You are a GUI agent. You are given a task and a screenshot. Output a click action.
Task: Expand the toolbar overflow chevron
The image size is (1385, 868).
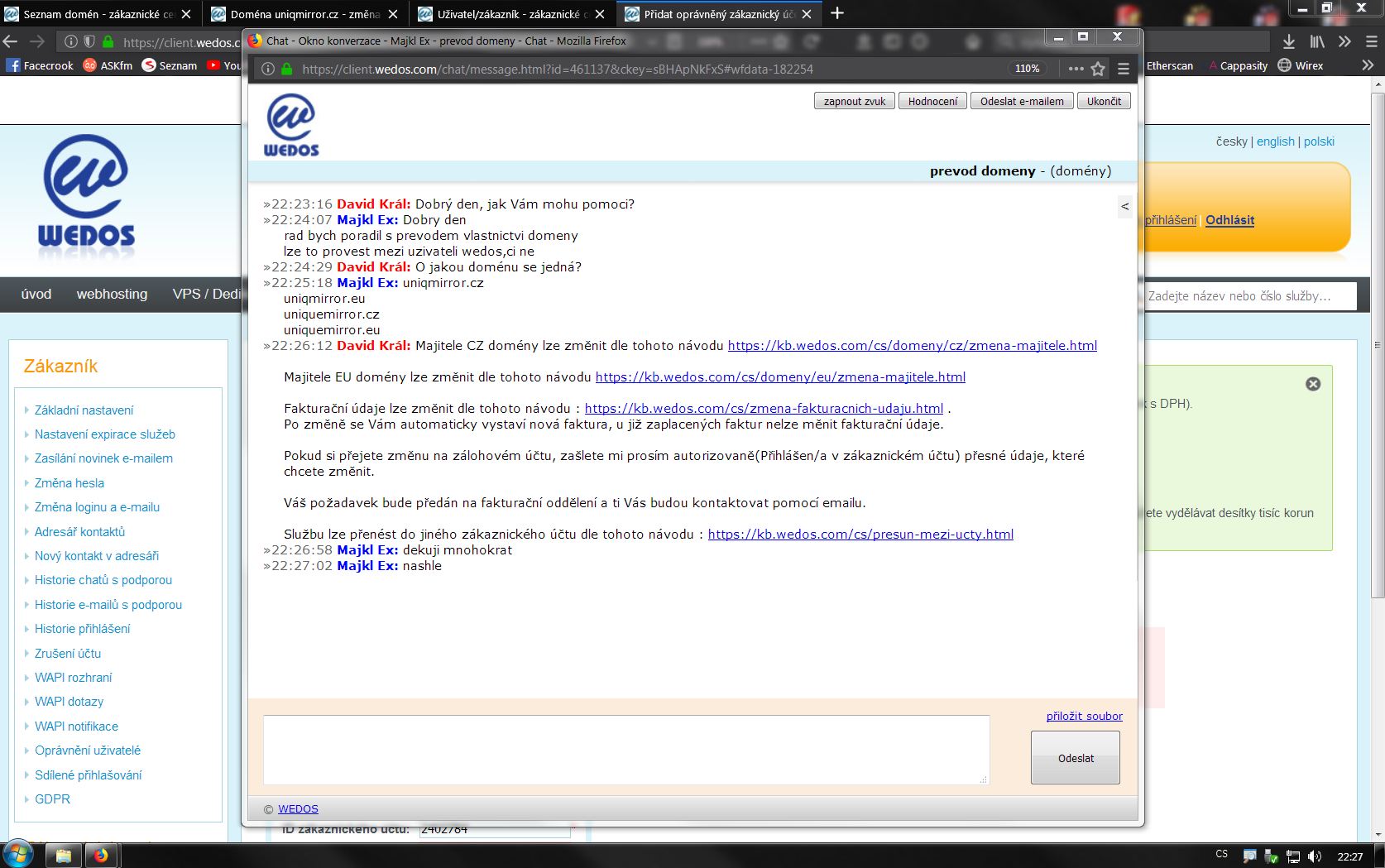tap(1344, 41)
